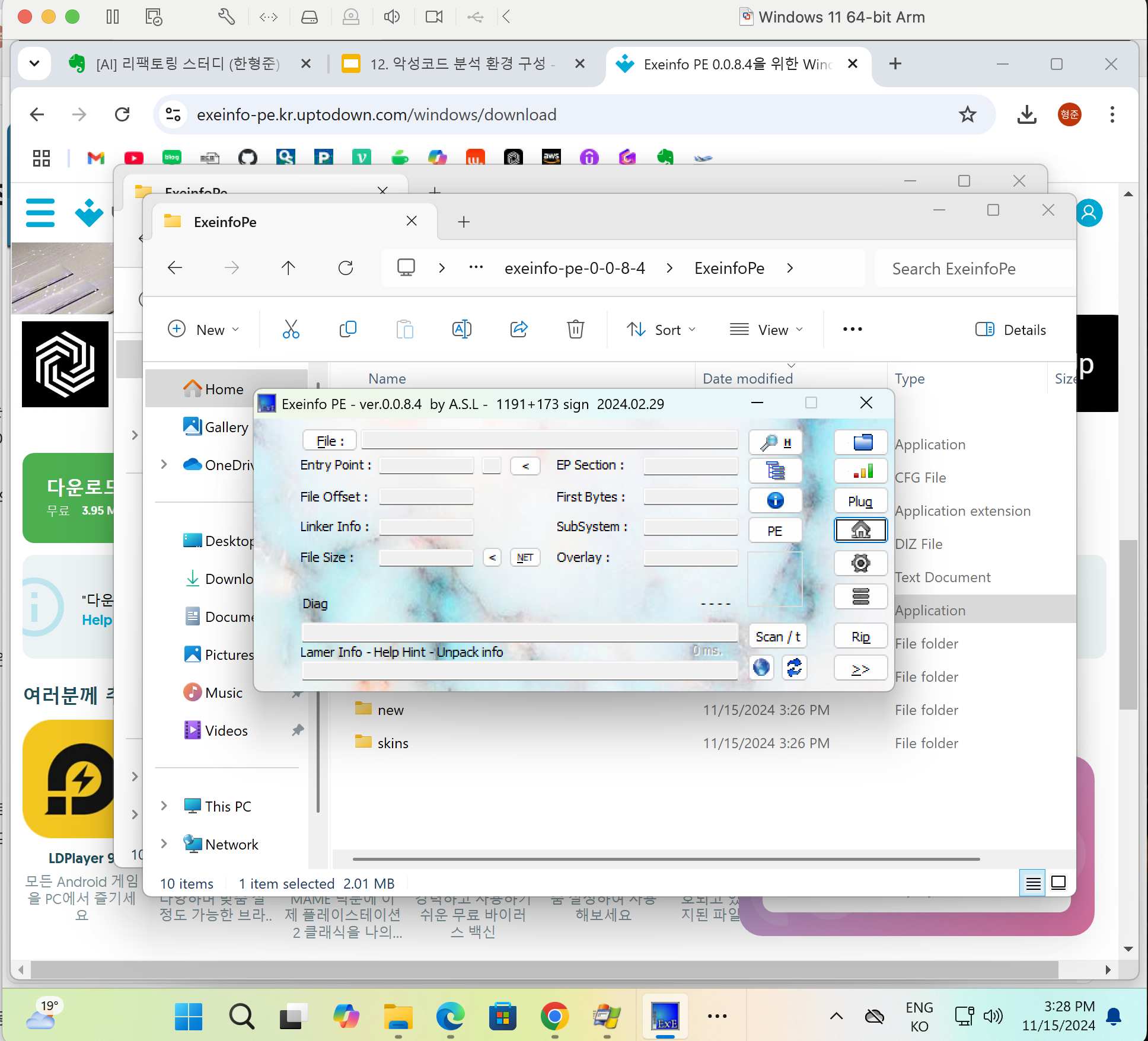1148x1041 pixels.
Task: Open the View dropdown in File Explorer
Action: 767,330
